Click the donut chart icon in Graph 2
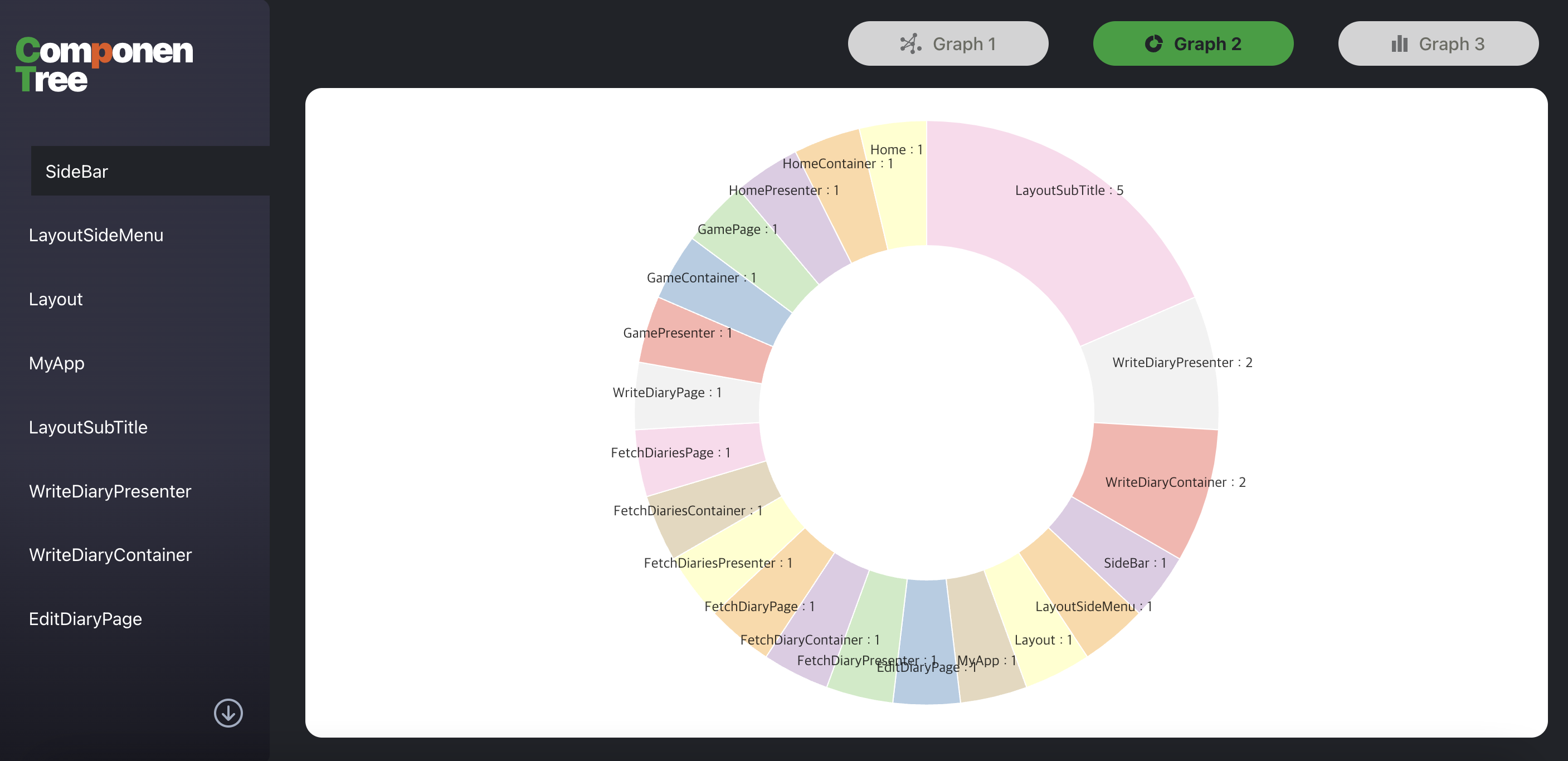Screen dimensions: 1568x761 [x=1153, y=44]
